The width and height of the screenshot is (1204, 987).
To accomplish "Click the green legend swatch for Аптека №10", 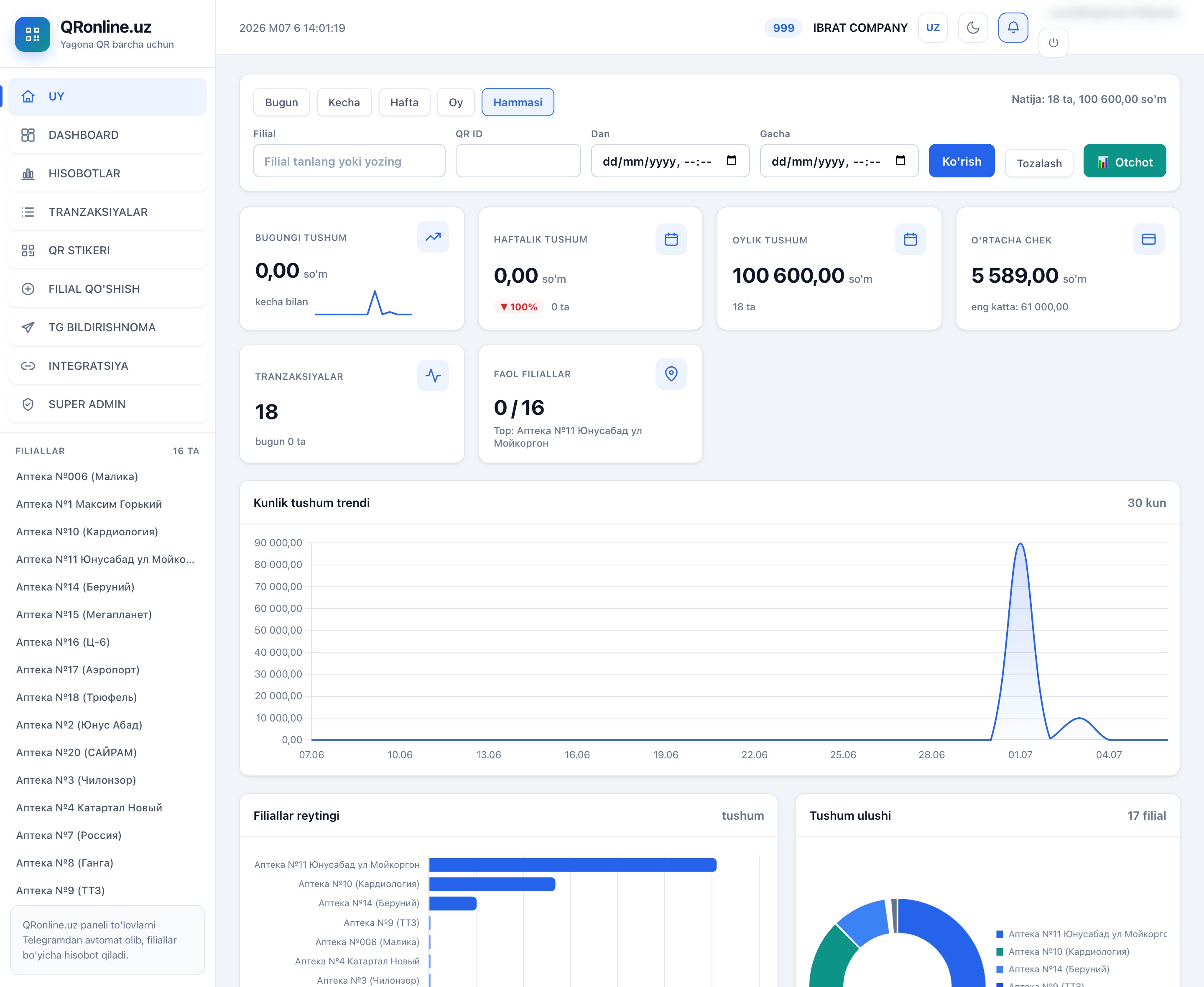I will coord(1000,952).
